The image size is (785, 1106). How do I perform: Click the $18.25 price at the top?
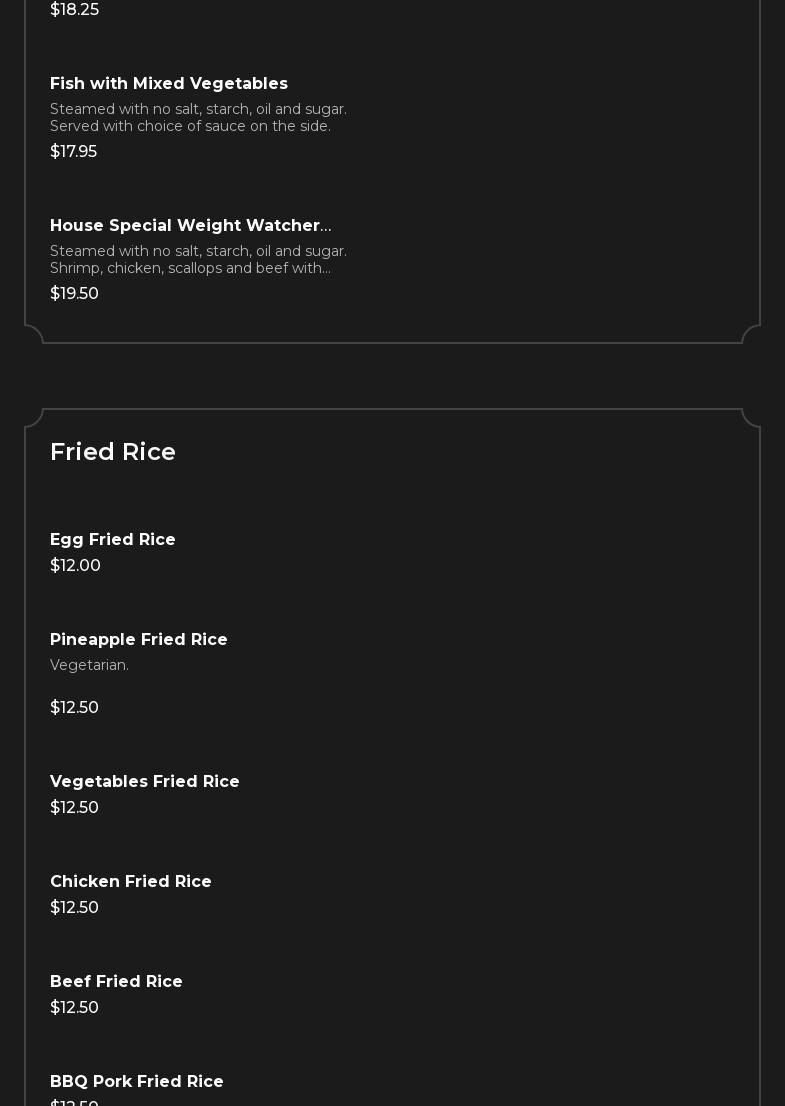coord(74,10)
